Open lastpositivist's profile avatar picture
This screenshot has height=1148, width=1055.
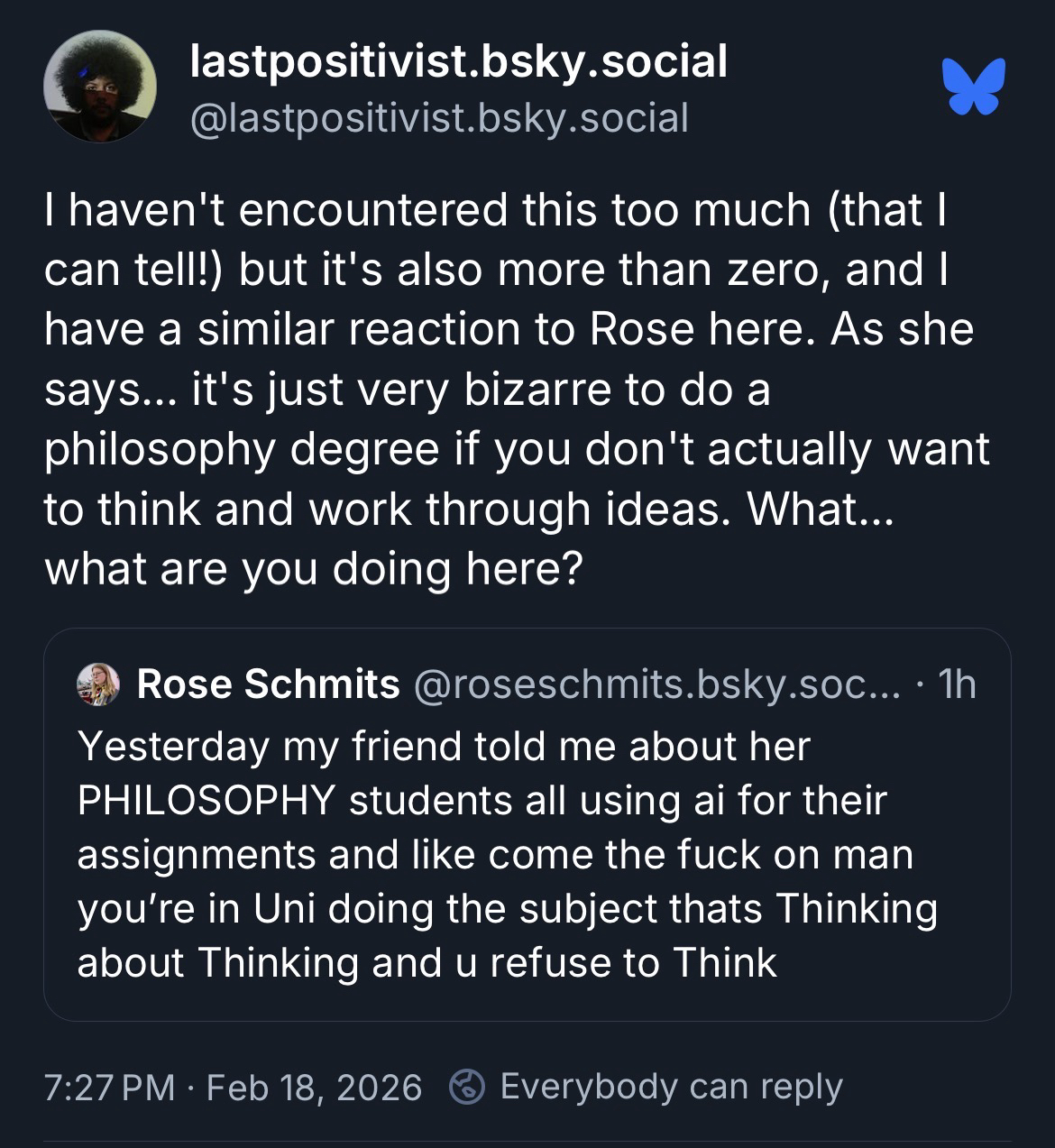[x=99, y=87]
